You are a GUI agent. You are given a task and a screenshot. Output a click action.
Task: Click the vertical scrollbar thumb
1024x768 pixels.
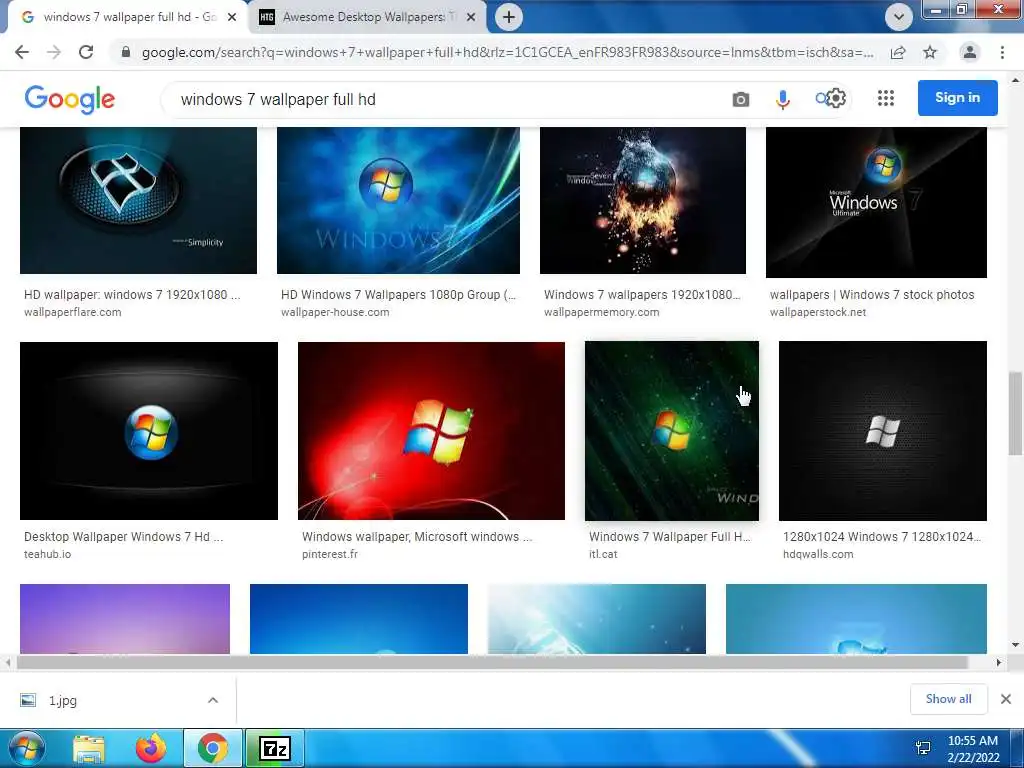(1015, 413)
